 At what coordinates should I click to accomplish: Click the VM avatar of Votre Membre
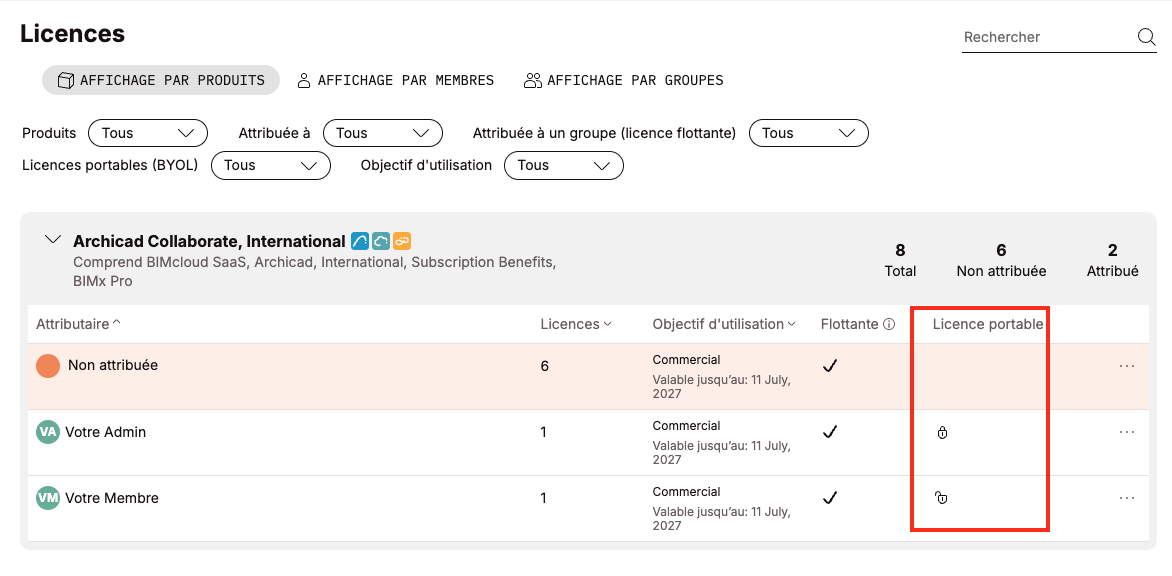coord(48,498)
